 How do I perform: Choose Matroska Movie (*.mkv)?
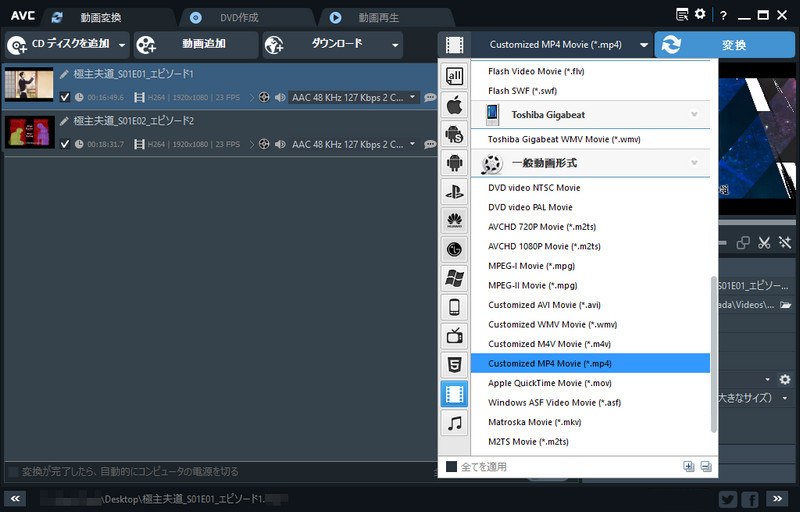tap(590, 422)
